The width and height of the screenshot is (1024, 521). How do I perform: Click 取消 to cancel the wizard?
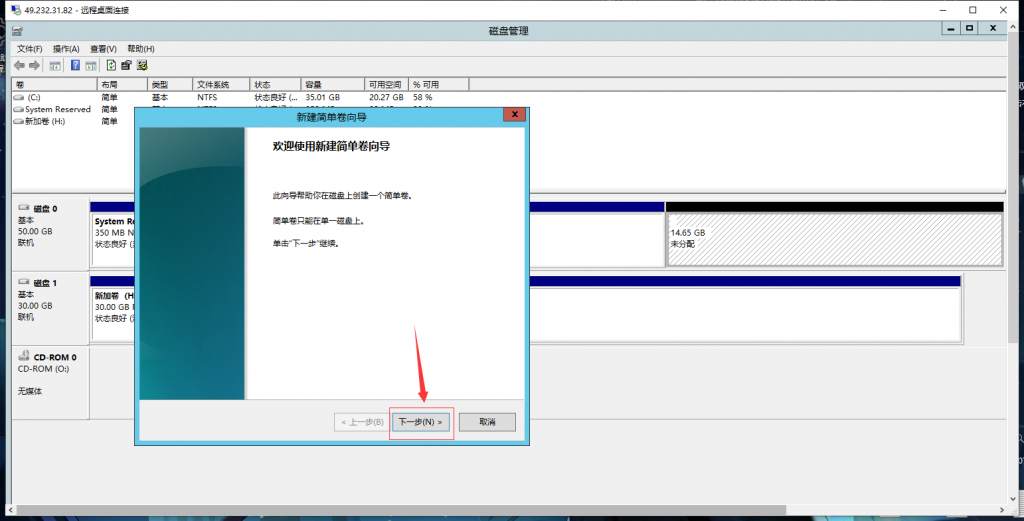[x=487, y=422]
